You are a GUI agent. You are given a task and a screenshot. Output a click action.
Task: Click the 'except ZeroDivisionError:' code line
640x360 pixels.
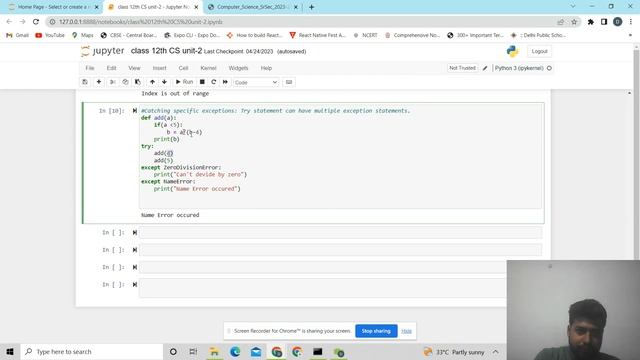181,167
